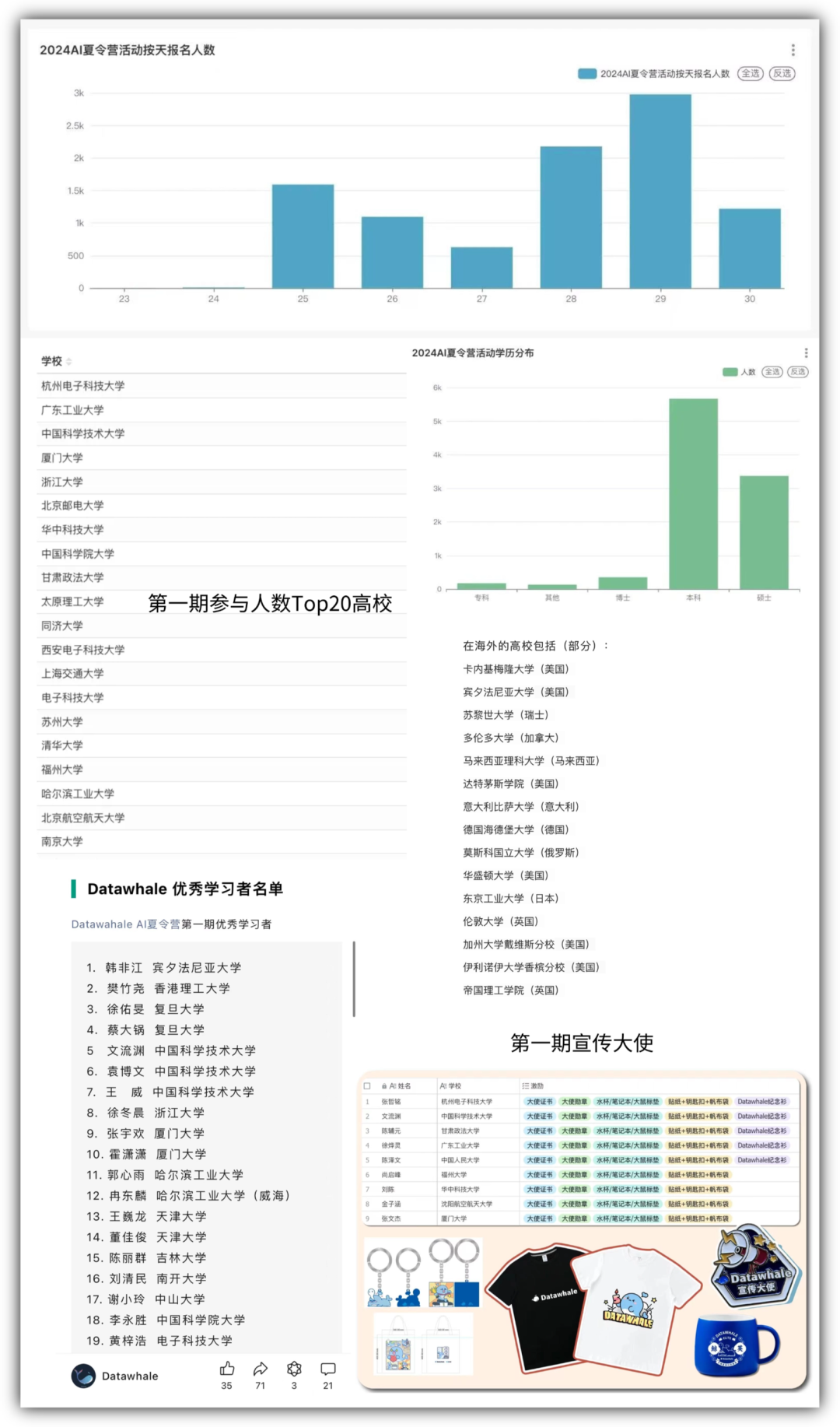Select the 上海交通大学 row
The width and height of the screenshot is (840, 1427).
coord(222,674)
